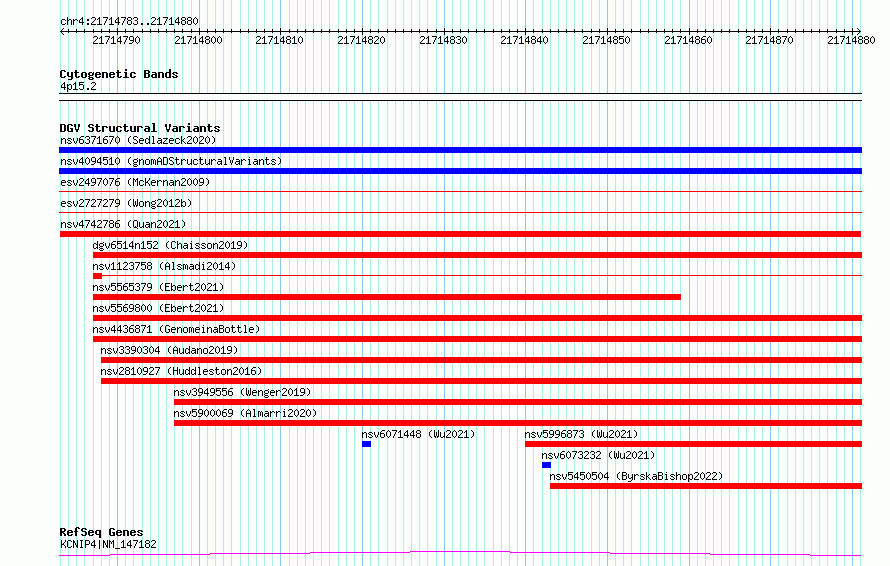Select the red bar of nsv5450504 variant
This screenshot has height=566, width=890.
[706, 486]
